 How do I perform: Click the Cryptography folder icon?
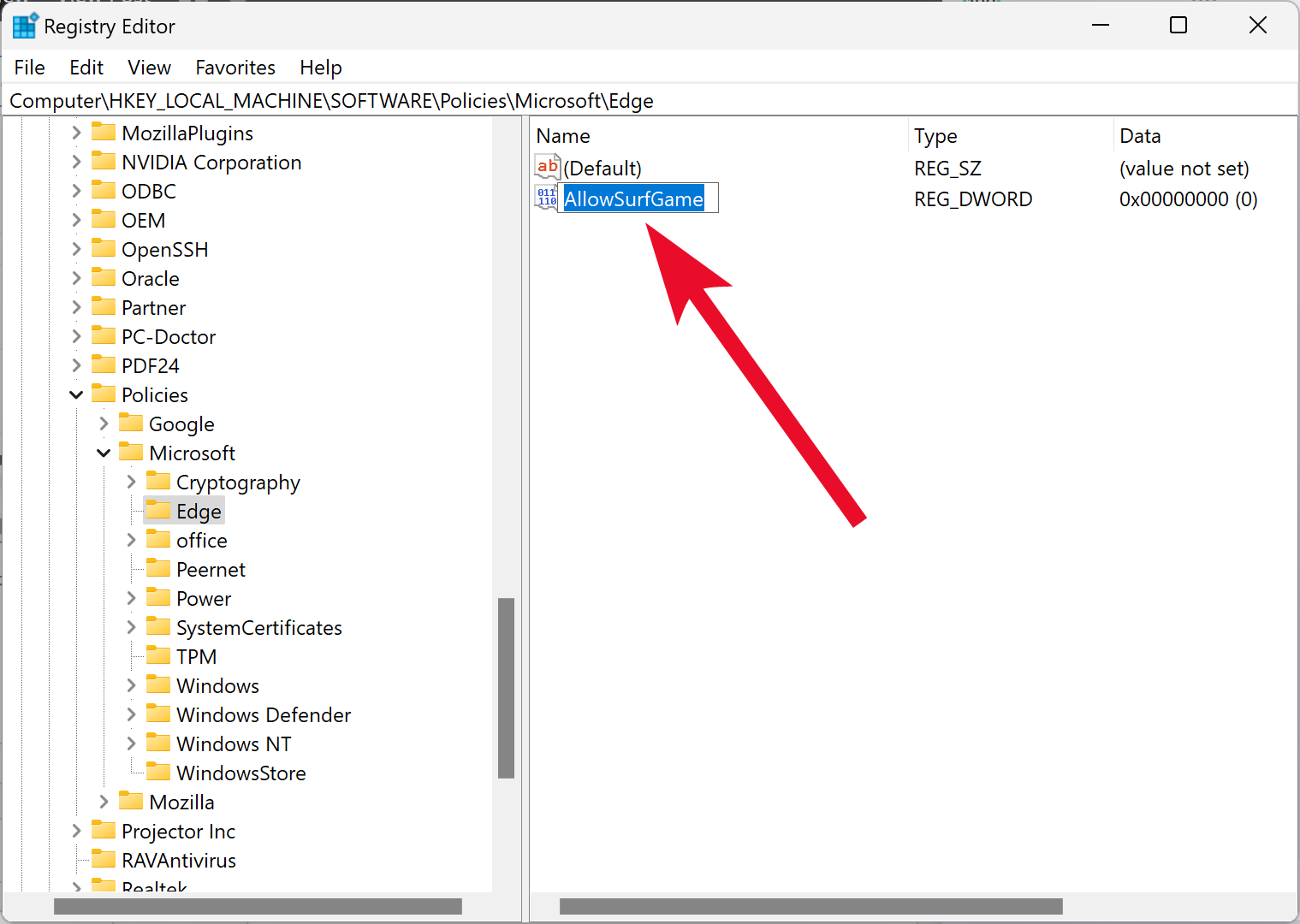click(158, 481)
